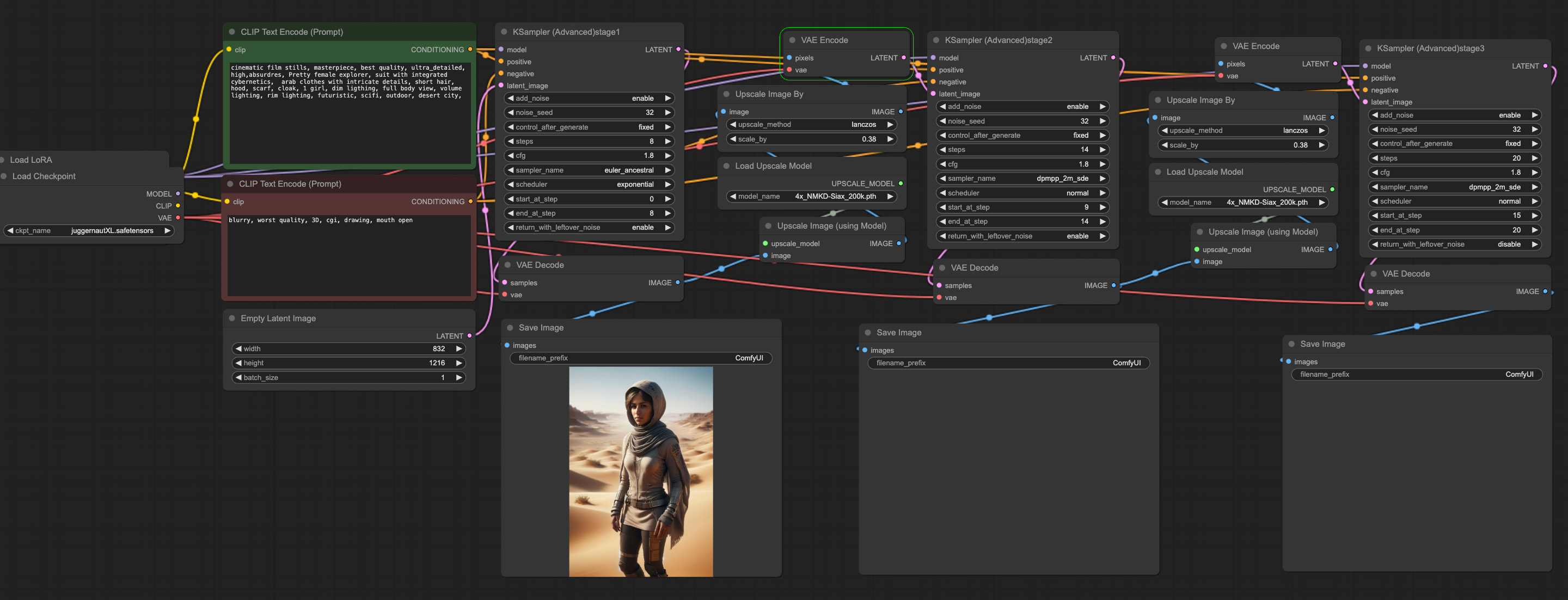The width and height of the screenshot is (1568, 600).
Task: Increase batch_size with the right arrow
Action: 459,377
